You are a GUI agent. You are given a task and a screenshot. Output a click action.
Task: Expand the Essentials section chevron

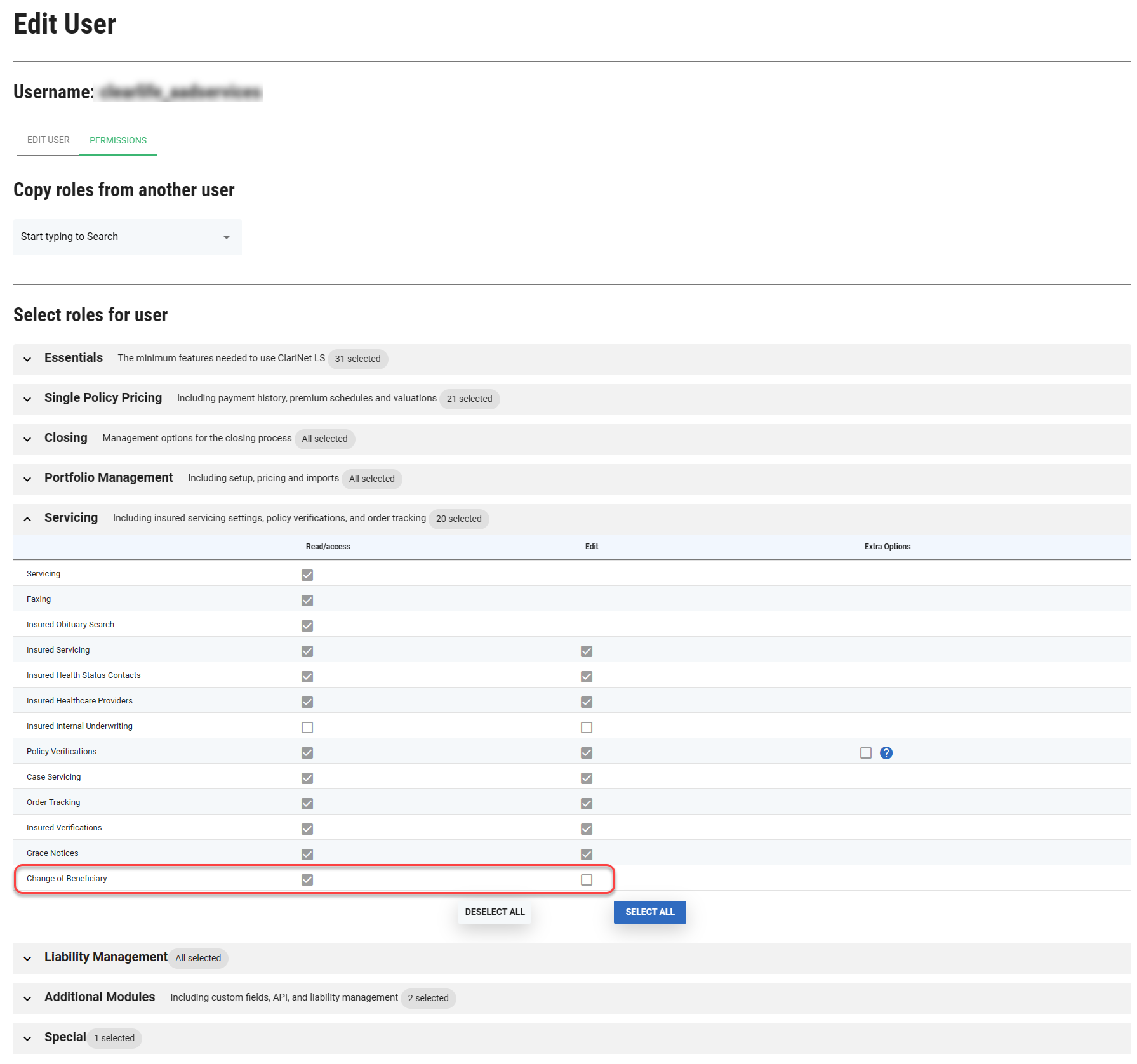27,359
